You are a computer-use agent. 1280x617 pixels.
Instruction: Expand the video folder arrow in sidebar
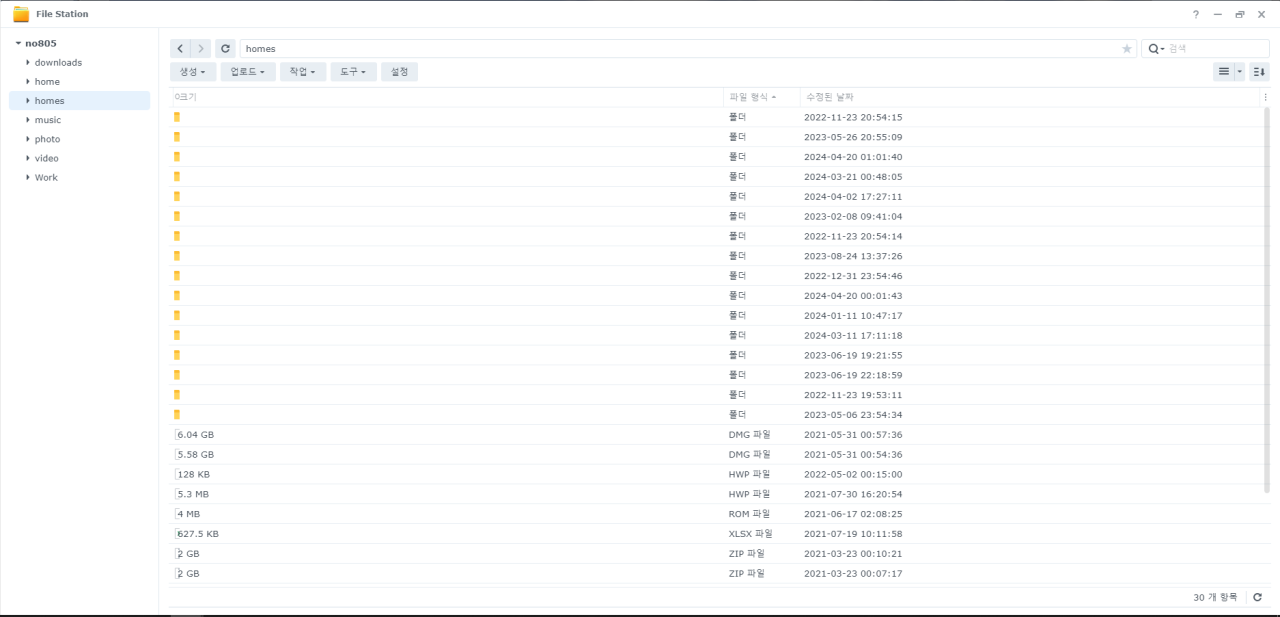tap(28, 158)
